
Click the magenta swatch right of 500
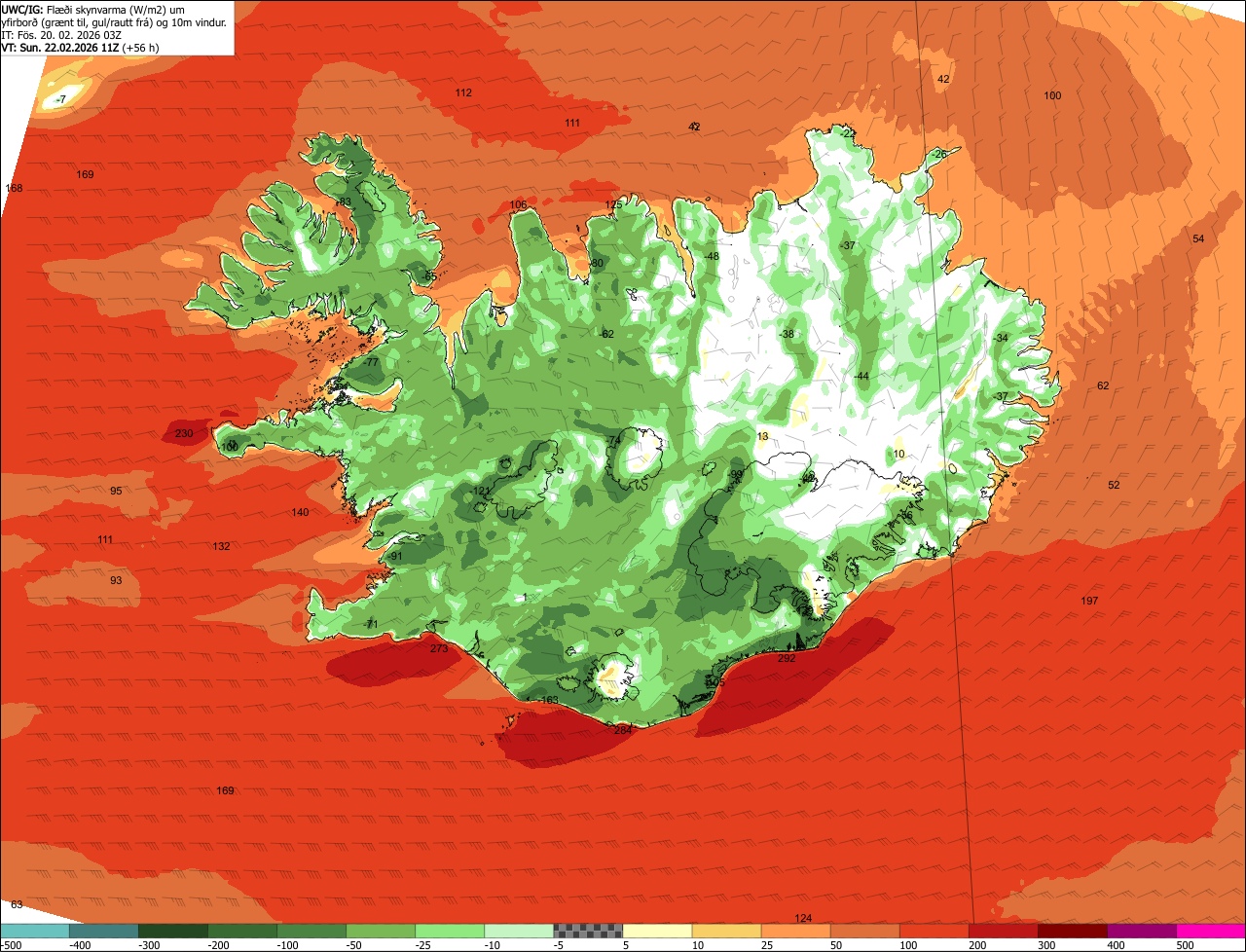coord(1210,931)
